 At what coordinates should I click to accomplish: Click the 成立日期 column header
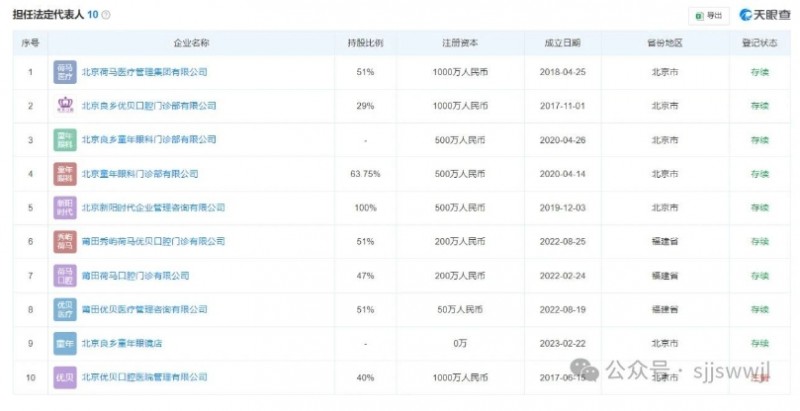(x=562, y=43)
